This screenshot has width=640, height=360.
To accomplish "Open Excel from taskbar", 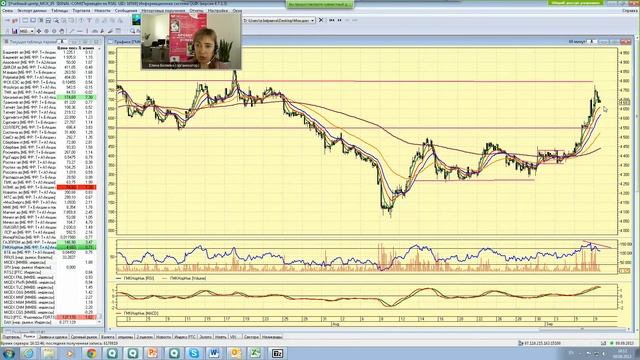I will [256, 353].
